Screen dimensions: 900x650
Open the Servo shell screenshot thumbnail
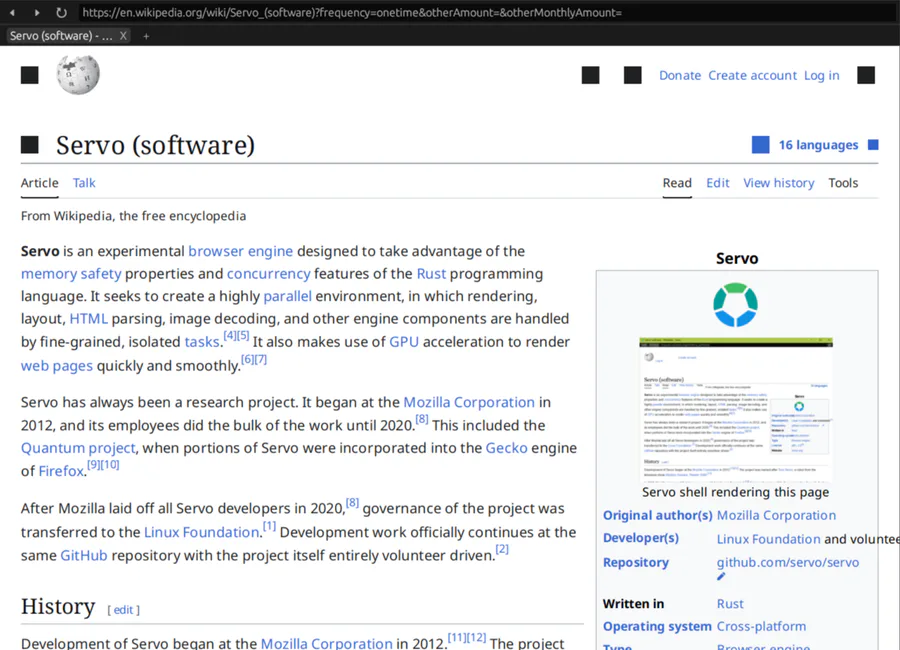[736, 409]
